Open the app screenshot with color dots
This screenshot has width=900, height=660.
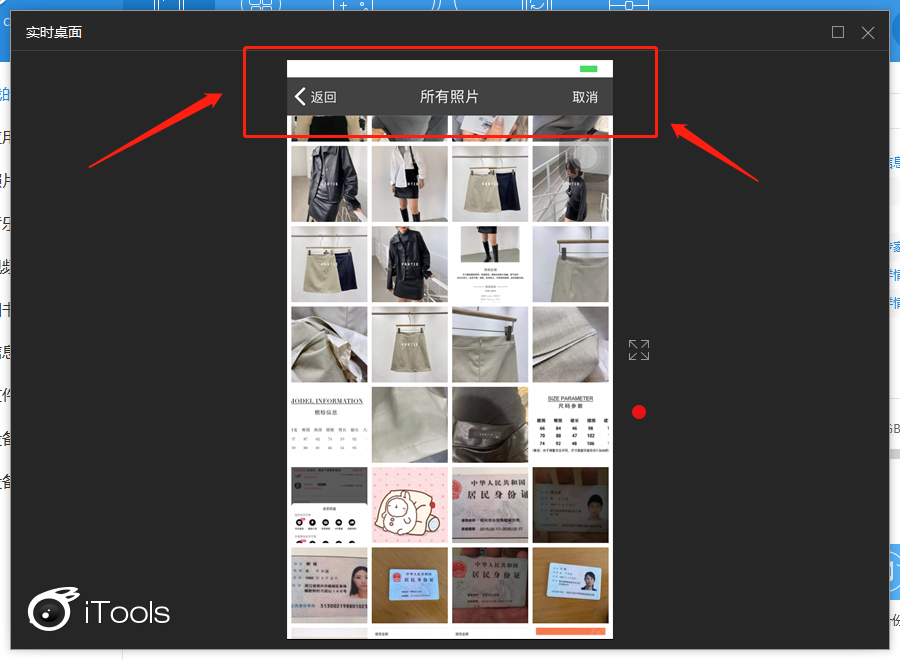tap(329, 505)
